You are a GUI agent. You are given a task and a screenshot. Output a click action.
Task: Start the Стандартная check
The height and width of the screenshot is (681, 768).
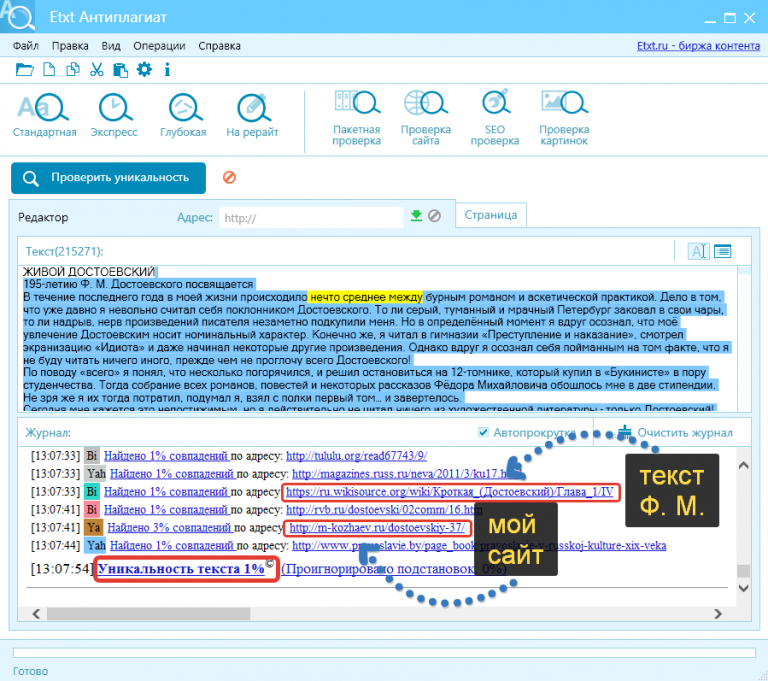[x=44, y=116]
